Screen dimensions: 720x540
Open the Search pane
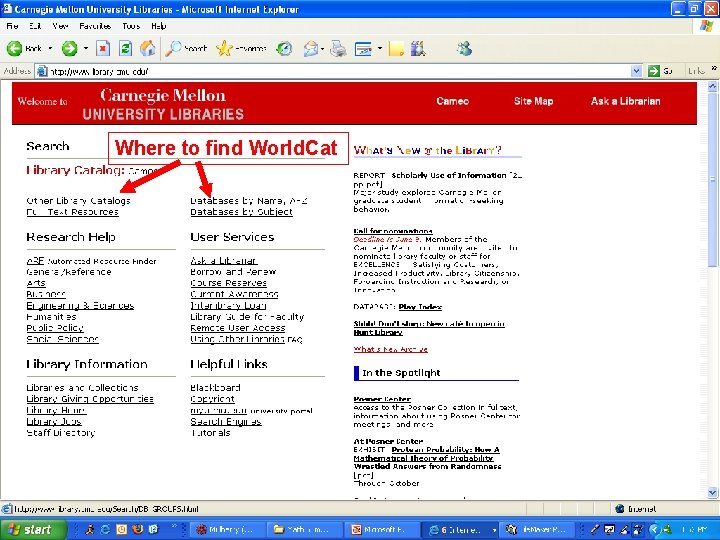click(x=186, y=48)
